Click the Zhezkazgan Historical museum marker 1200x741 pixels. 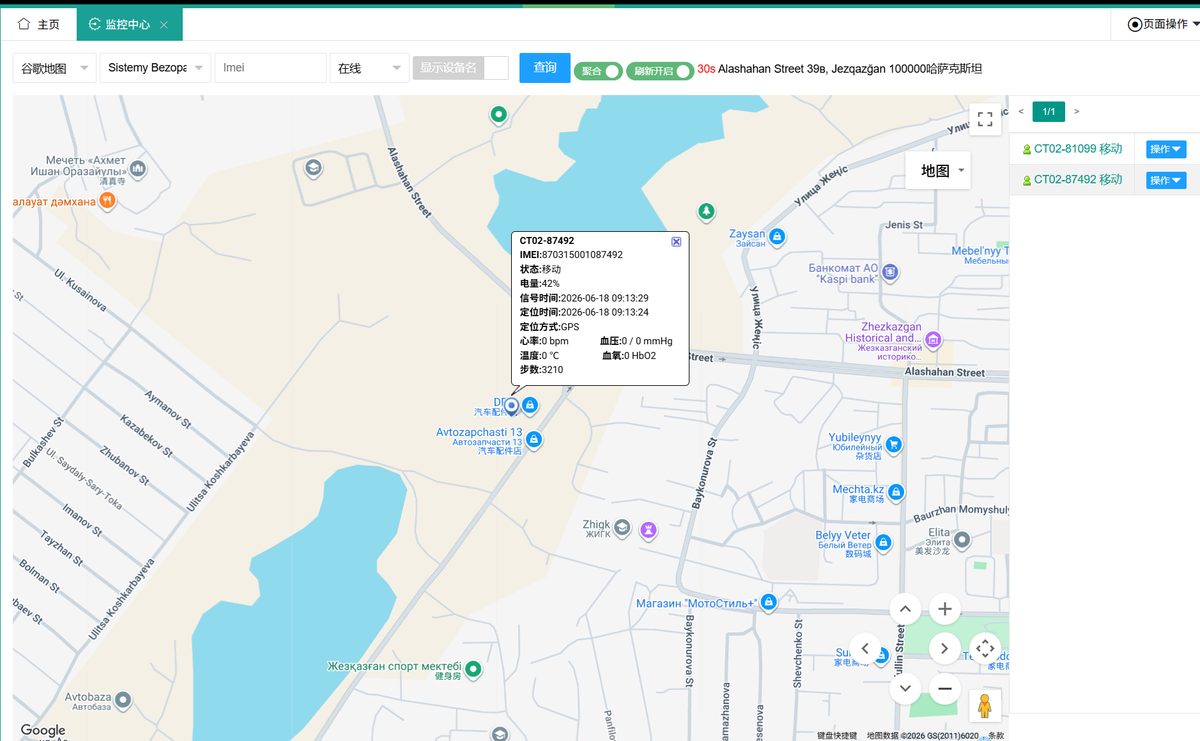pyautogui.click(x=933, y=340)
